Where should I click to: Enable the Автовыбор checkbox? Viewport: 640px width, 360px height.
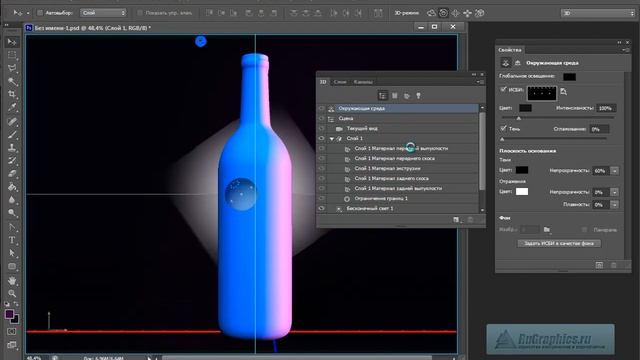40,13
